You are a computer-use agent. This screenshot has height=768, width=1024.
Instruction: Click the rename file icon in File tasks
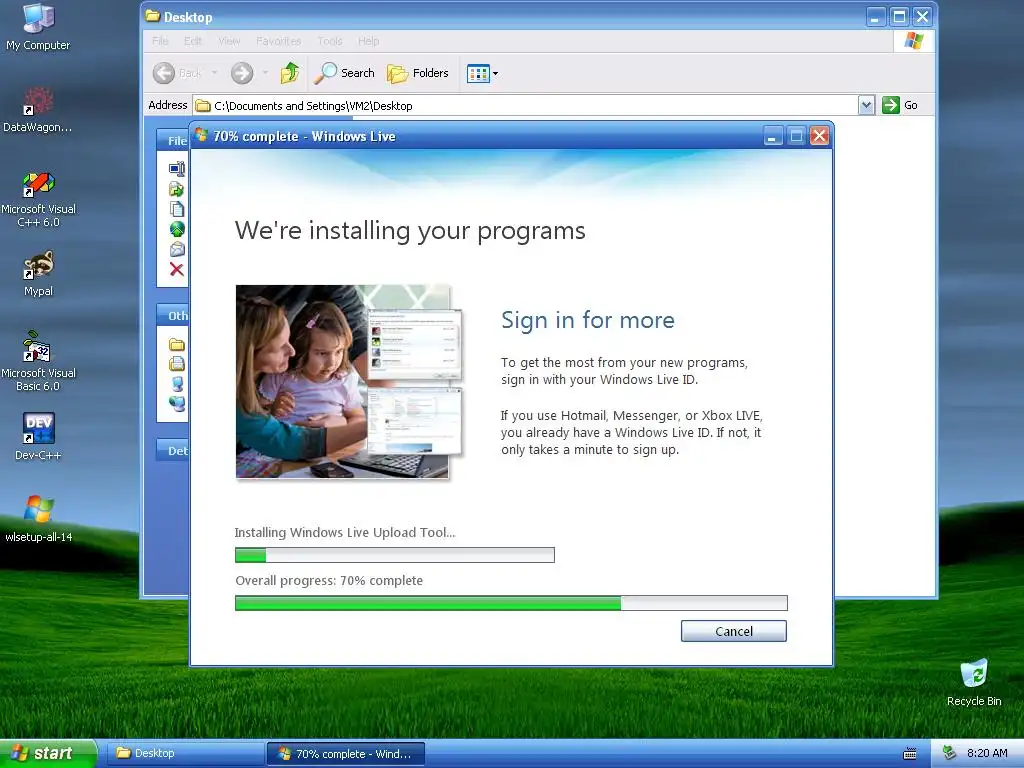[x=177, y=169]
